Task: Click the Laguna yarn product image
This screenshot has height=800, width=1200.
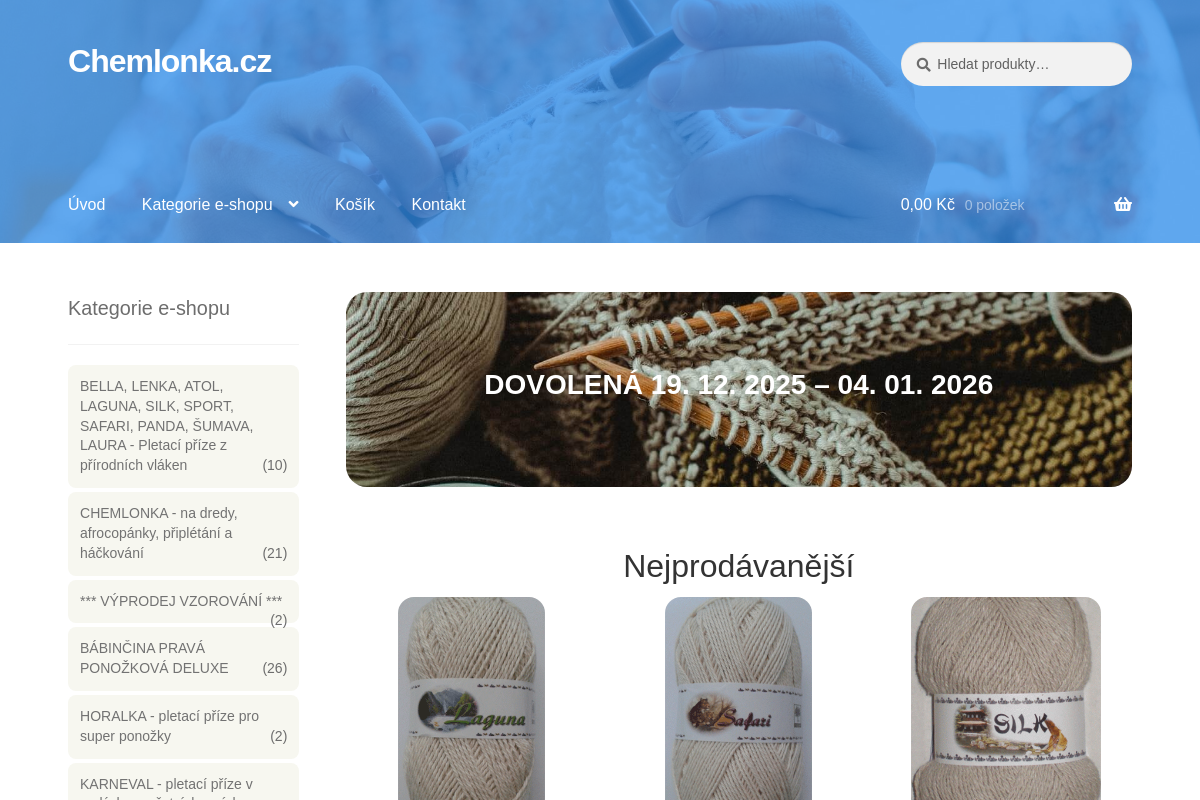Action: [471, 698]
